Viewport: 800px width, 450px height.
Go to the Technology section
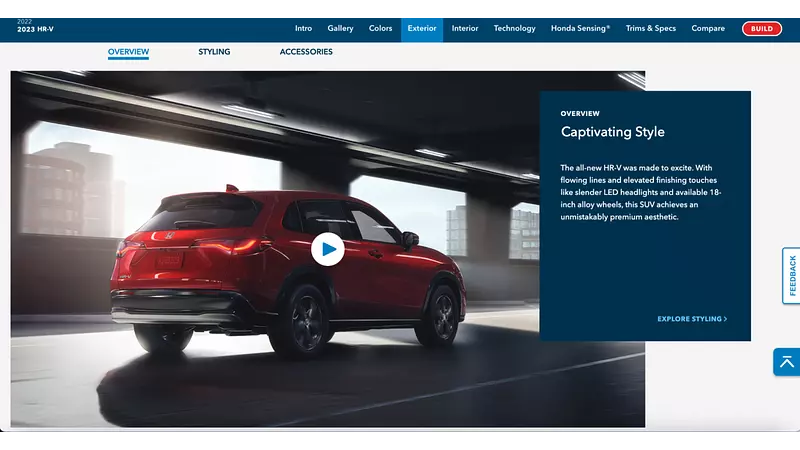[x=514, y=29]
